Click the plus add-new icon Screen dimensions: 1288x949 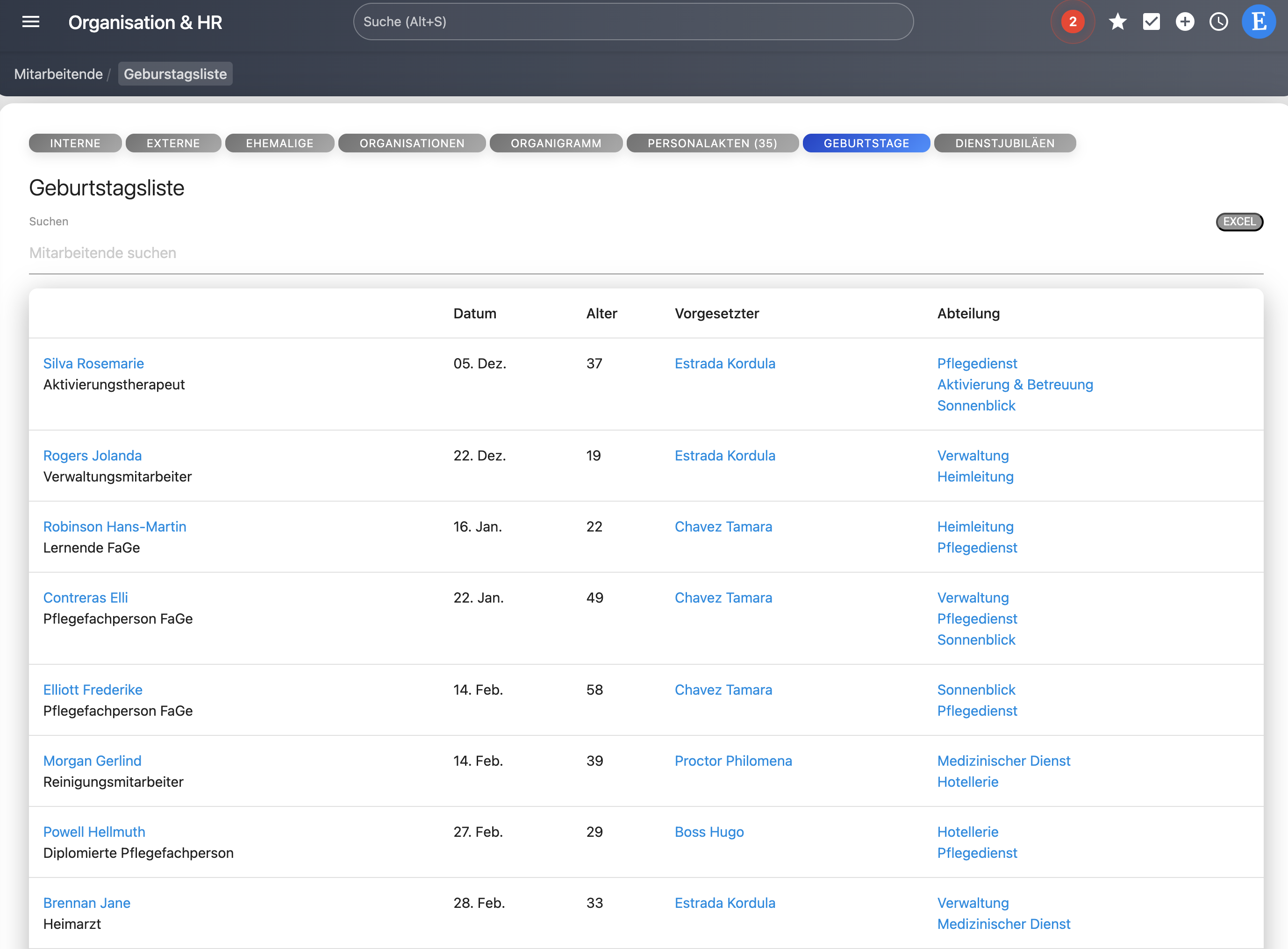click(1185, 22)
